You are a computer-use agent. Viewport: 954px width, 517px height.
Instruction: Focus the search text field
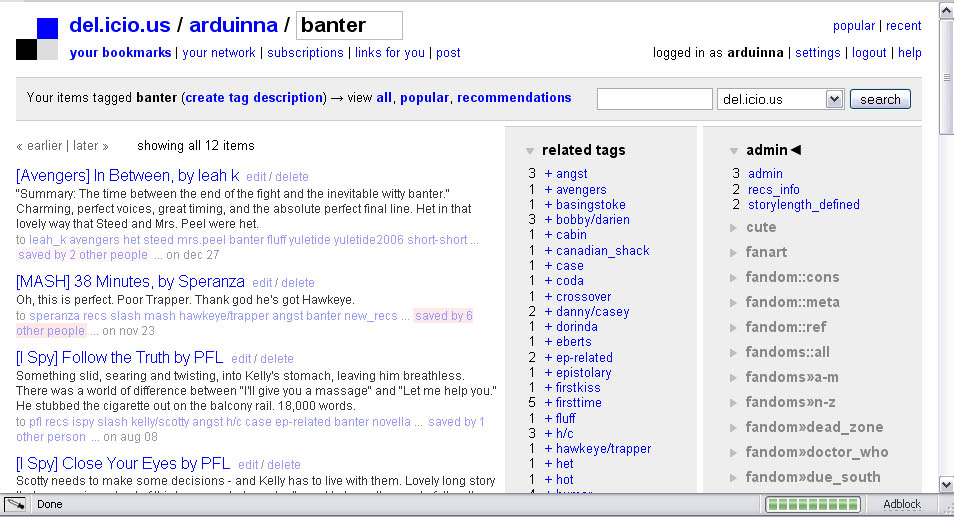654,99
